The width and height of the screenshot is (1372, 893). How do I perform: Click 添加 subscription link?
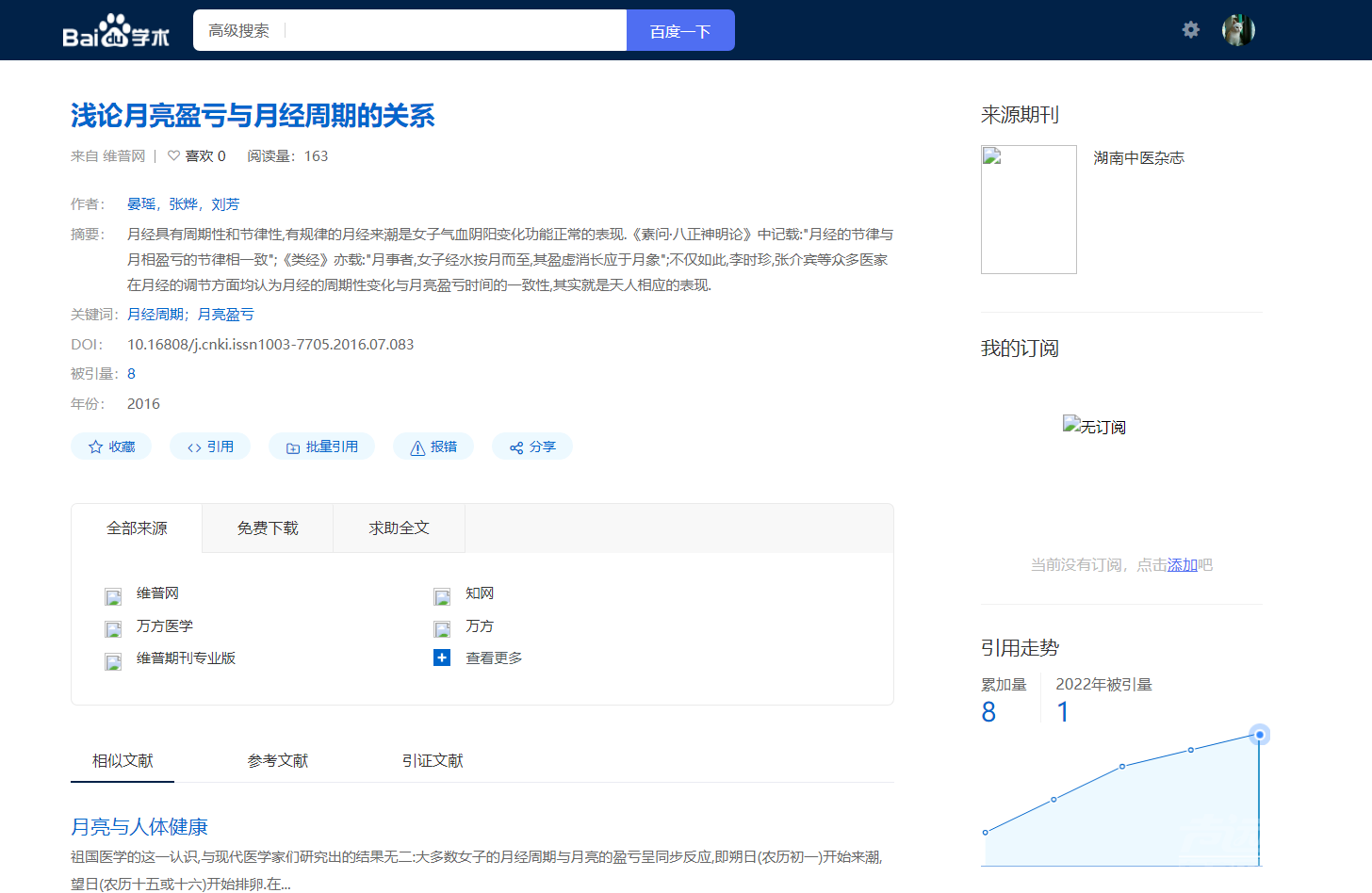pyautogui.click(x=1183, y=565)
